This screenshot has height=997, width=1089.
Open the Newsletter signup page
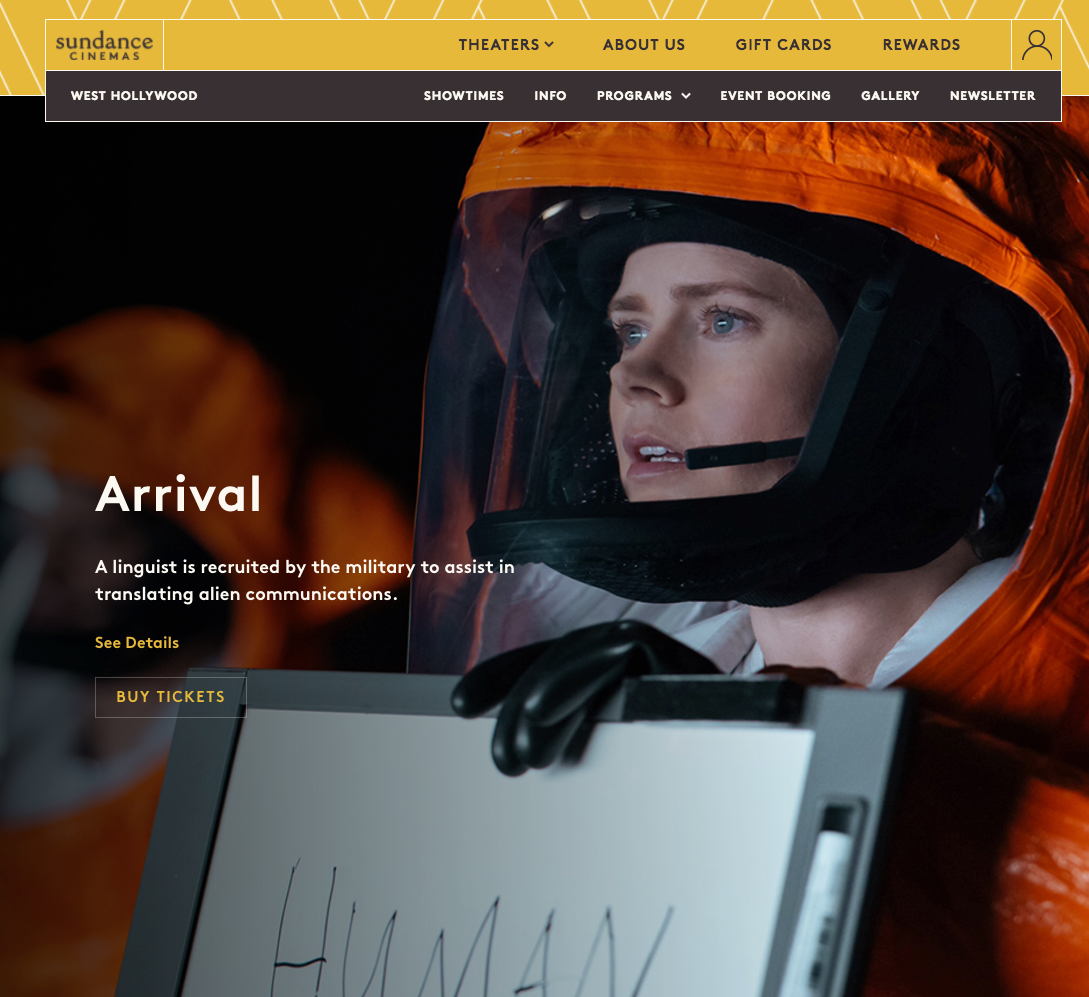tap(992, 96)
